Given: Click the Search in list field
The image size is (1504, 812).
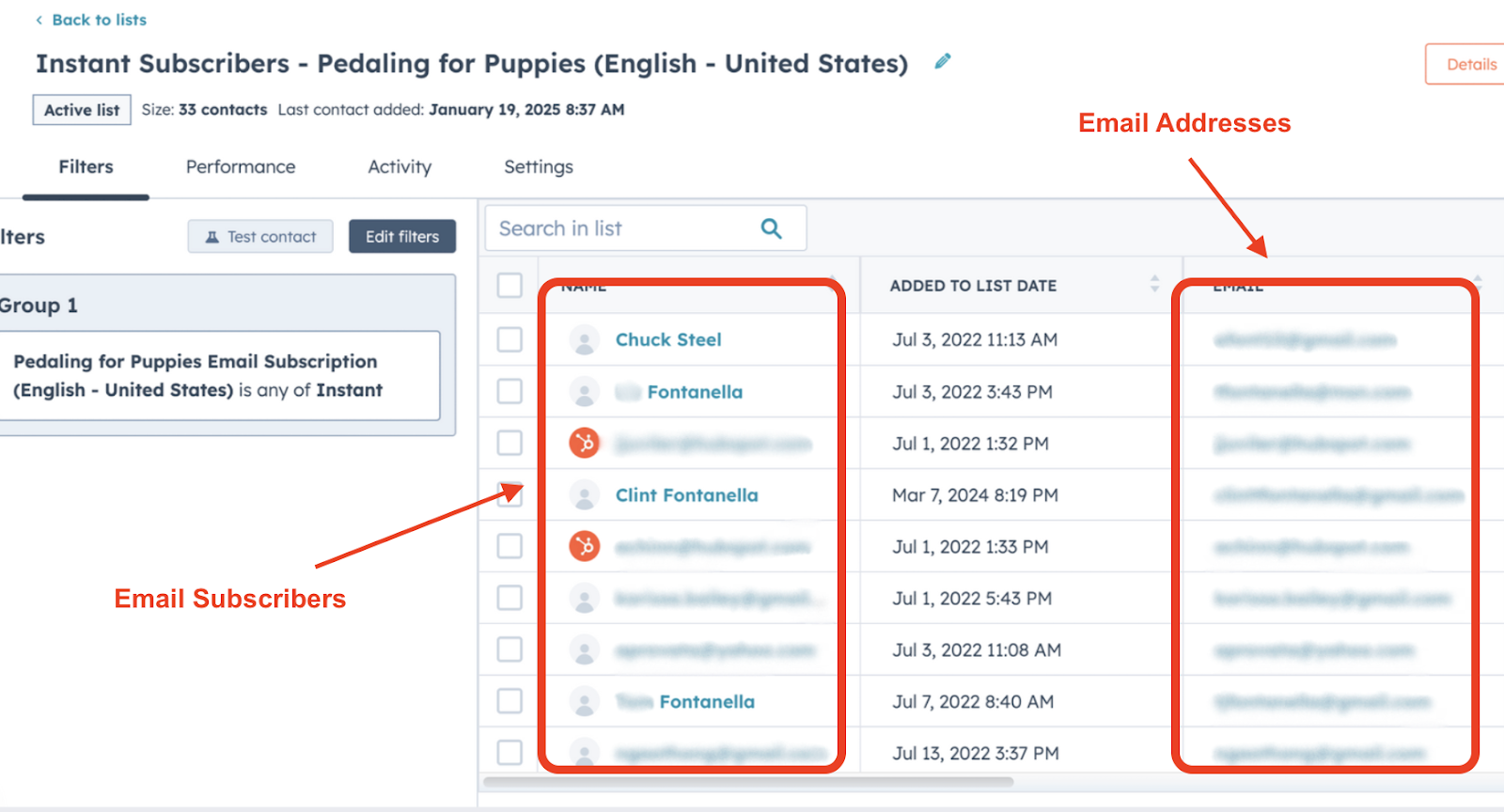Looking at the screenshot, I should (x=646, y=228).
